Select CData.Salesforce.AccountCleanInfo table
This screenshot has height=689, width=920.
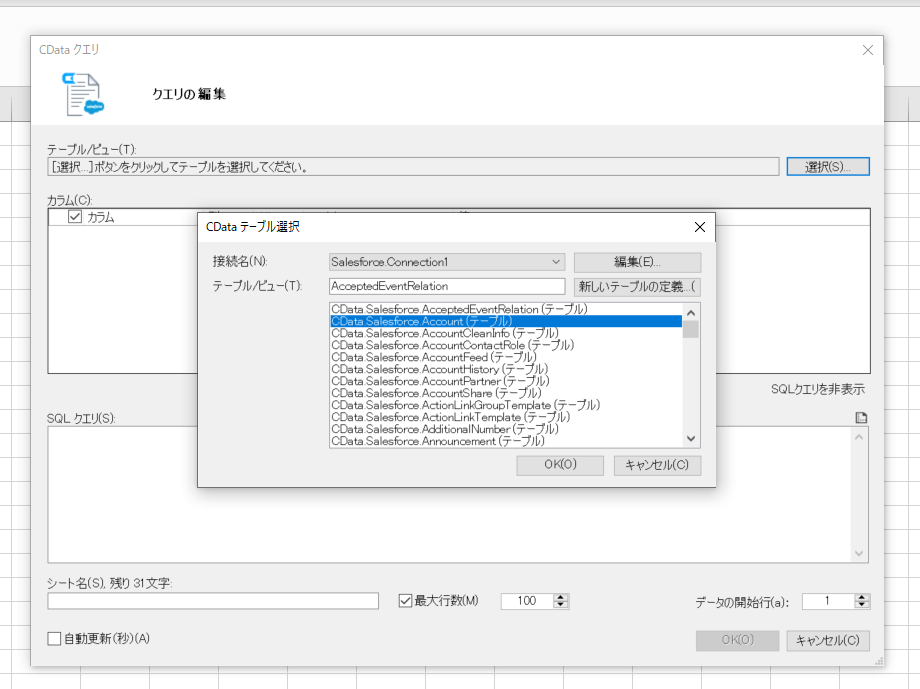tap(506, 333)
